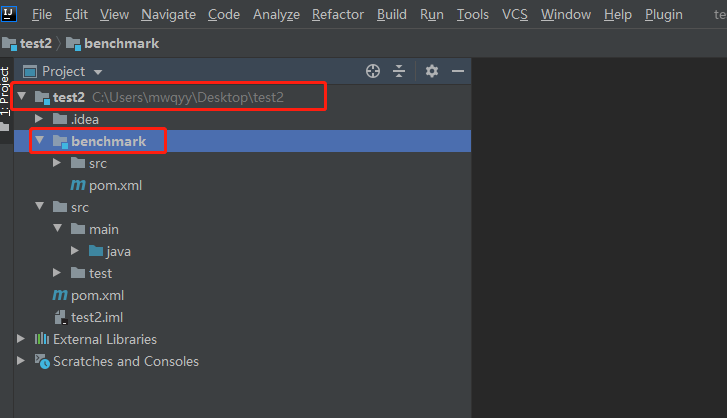
Task: Collapse the benchmark module arrow
Action: click(x=39, y=140)
